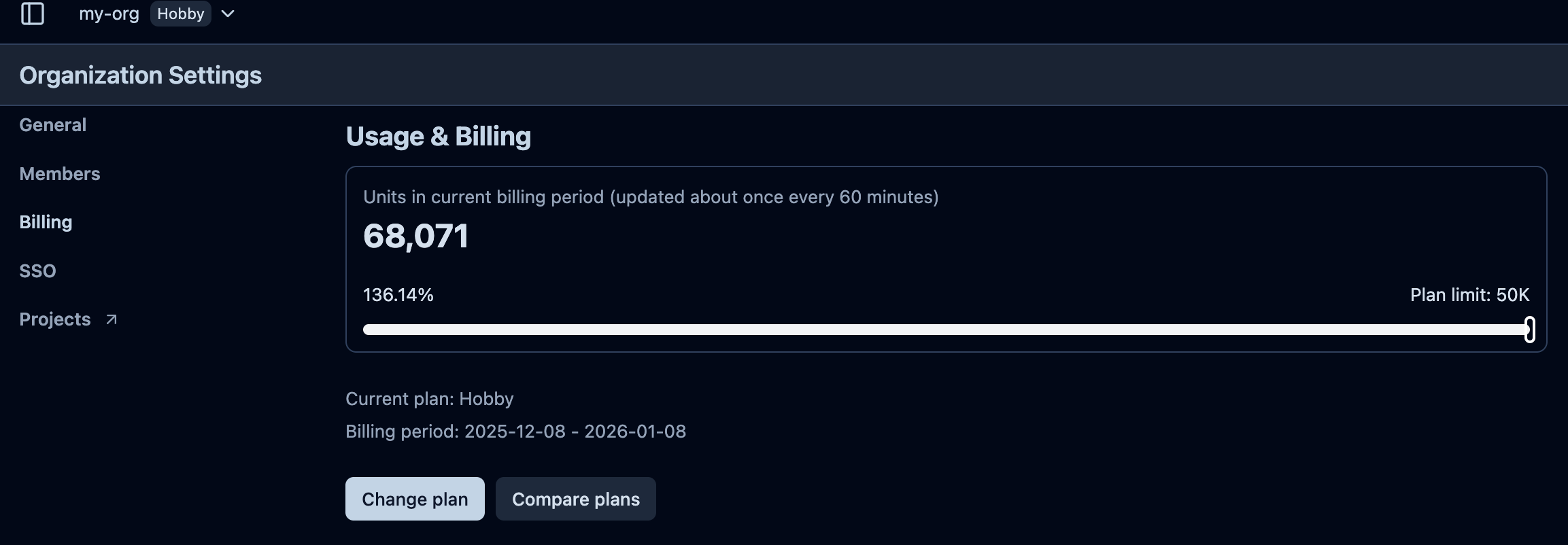
Task: Toggle the sidebar panel icon
Action: [x=33, y=14]
